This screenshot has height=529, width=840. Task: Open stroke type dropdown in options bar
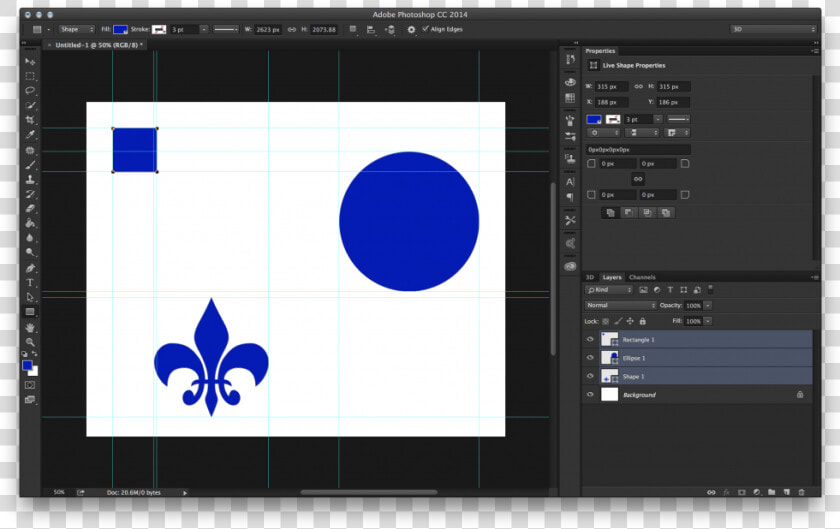(x=226, y=29)
